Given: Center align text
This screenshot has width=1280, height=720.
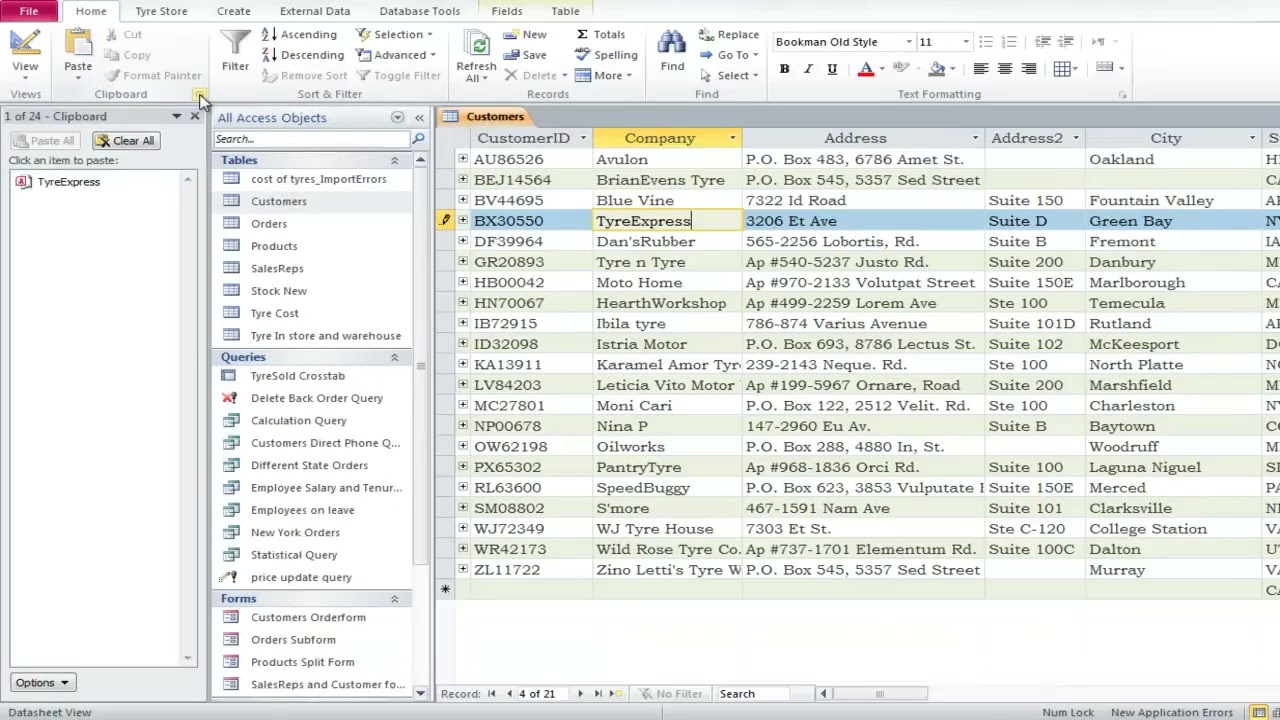Looking at the screenshot, I should [x=1005, y=69].
